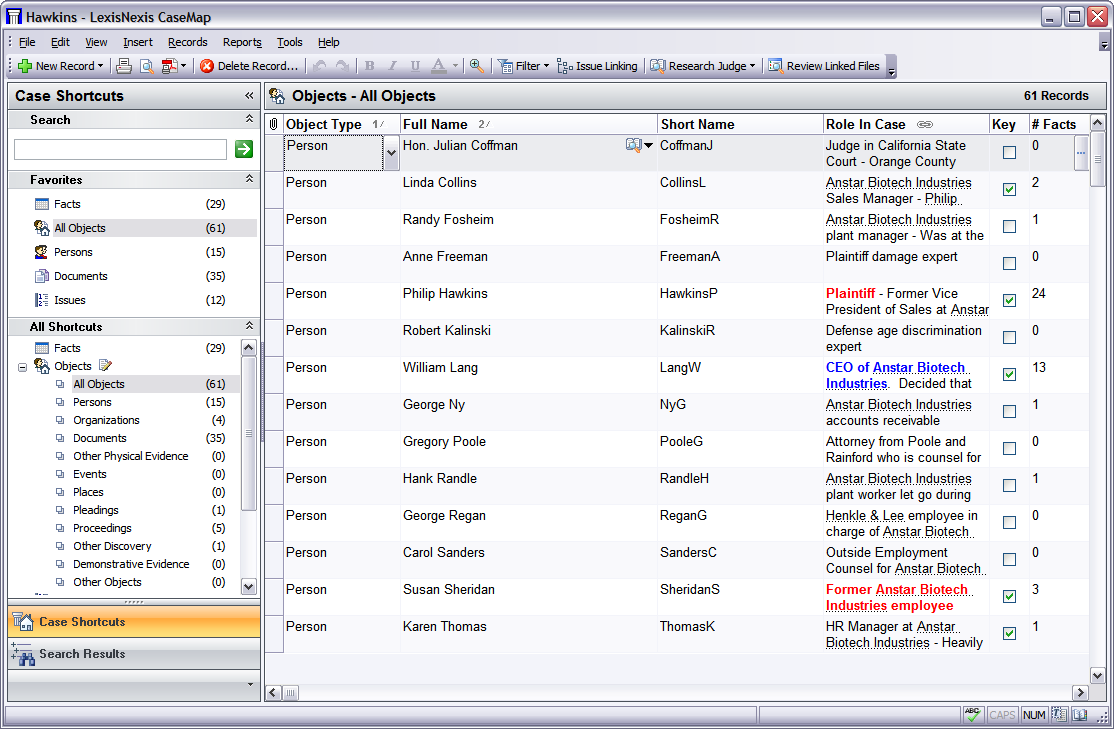Click the Delete Record button
Image resolution: width=1114 pixels, height=729 pixels.
click(249, 66)
